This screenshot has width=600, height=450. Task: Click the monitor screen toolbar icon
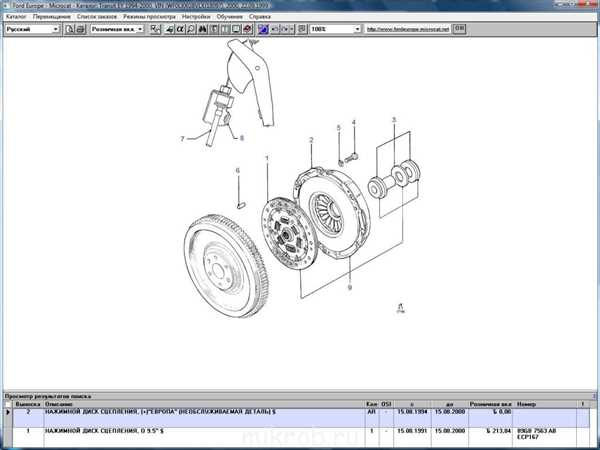(236, 29)
